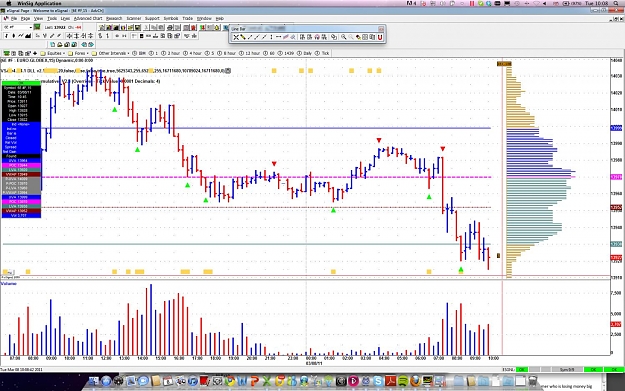Open the Lines menu
The image size is (625, 391).
pos(65,19)
